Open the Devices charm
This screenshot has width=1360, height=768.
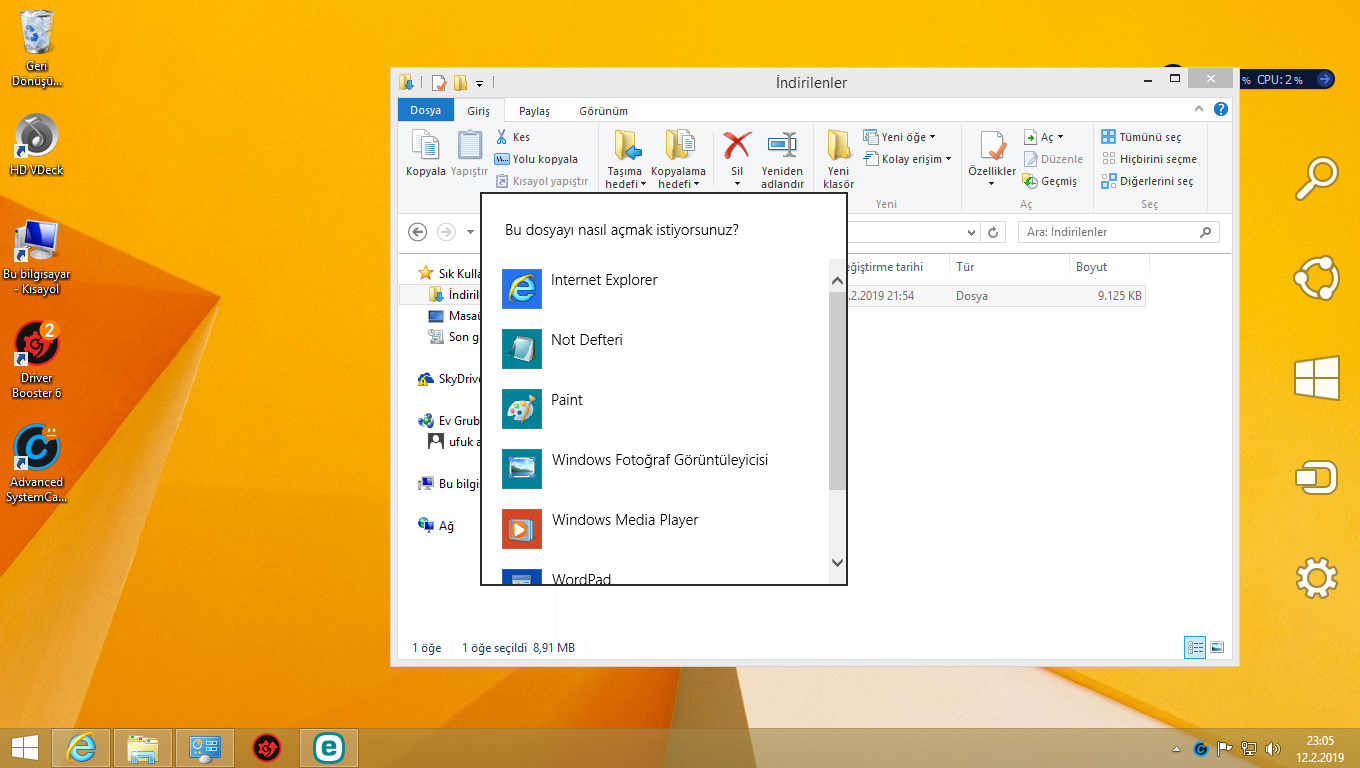pyautogui.click(x=1316, y=478)
